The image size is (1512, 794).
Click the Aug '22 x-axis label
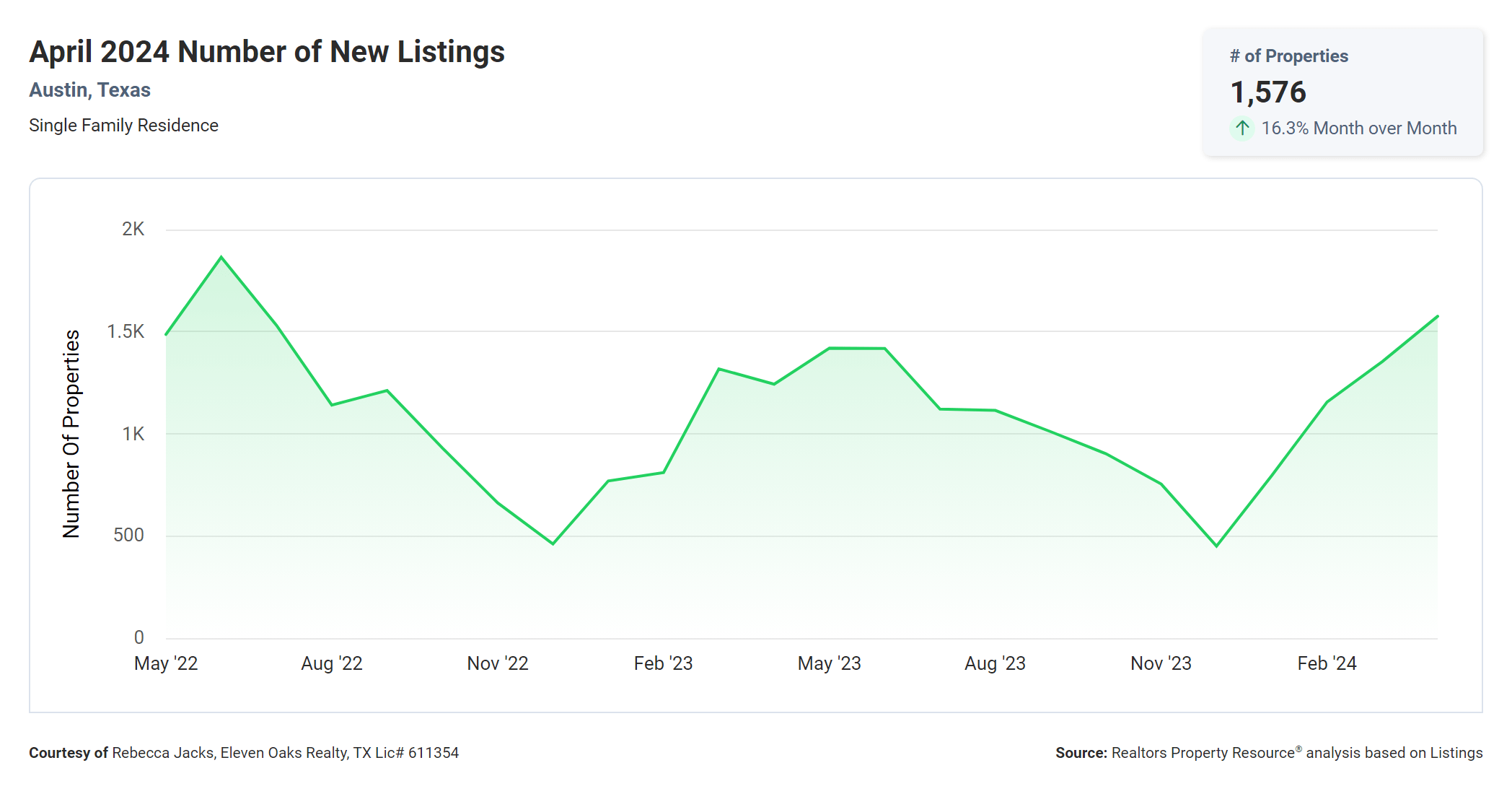point(332,663)
